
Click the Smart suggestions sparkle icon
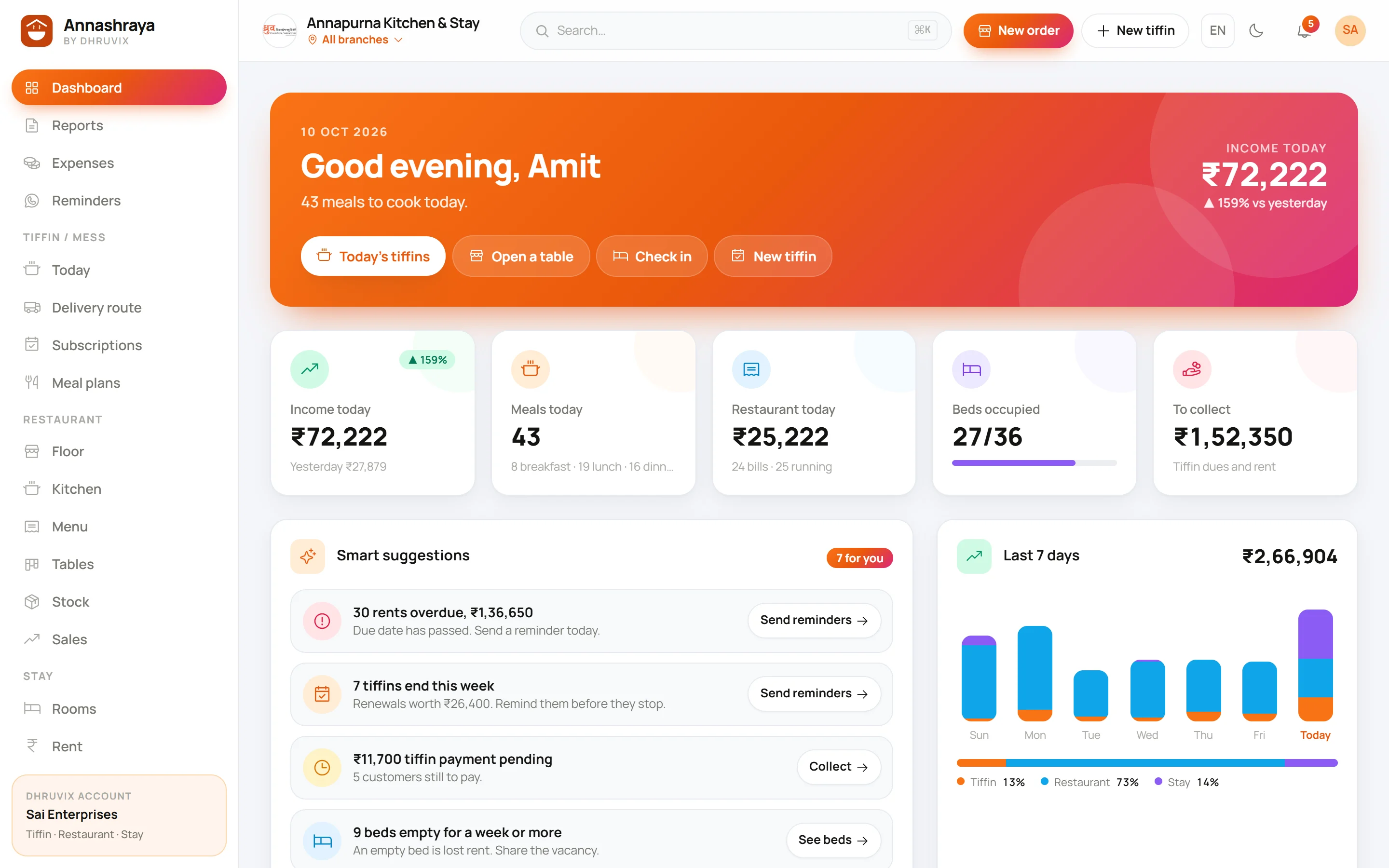[308, 556]
